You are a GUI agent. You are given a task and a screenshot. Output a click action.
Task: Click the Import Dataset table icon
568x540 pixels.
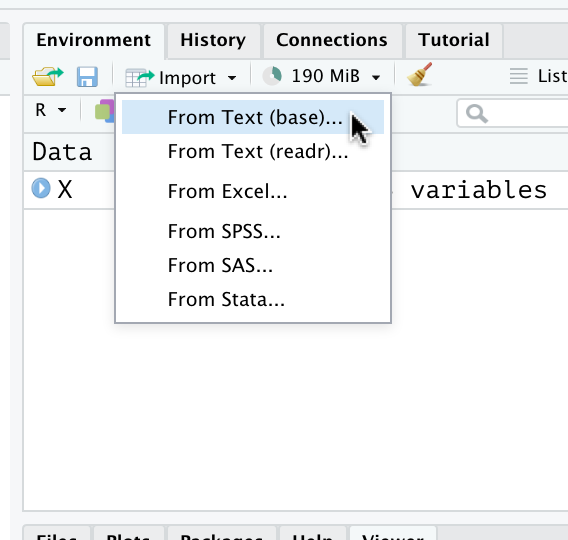click(140, 78)
